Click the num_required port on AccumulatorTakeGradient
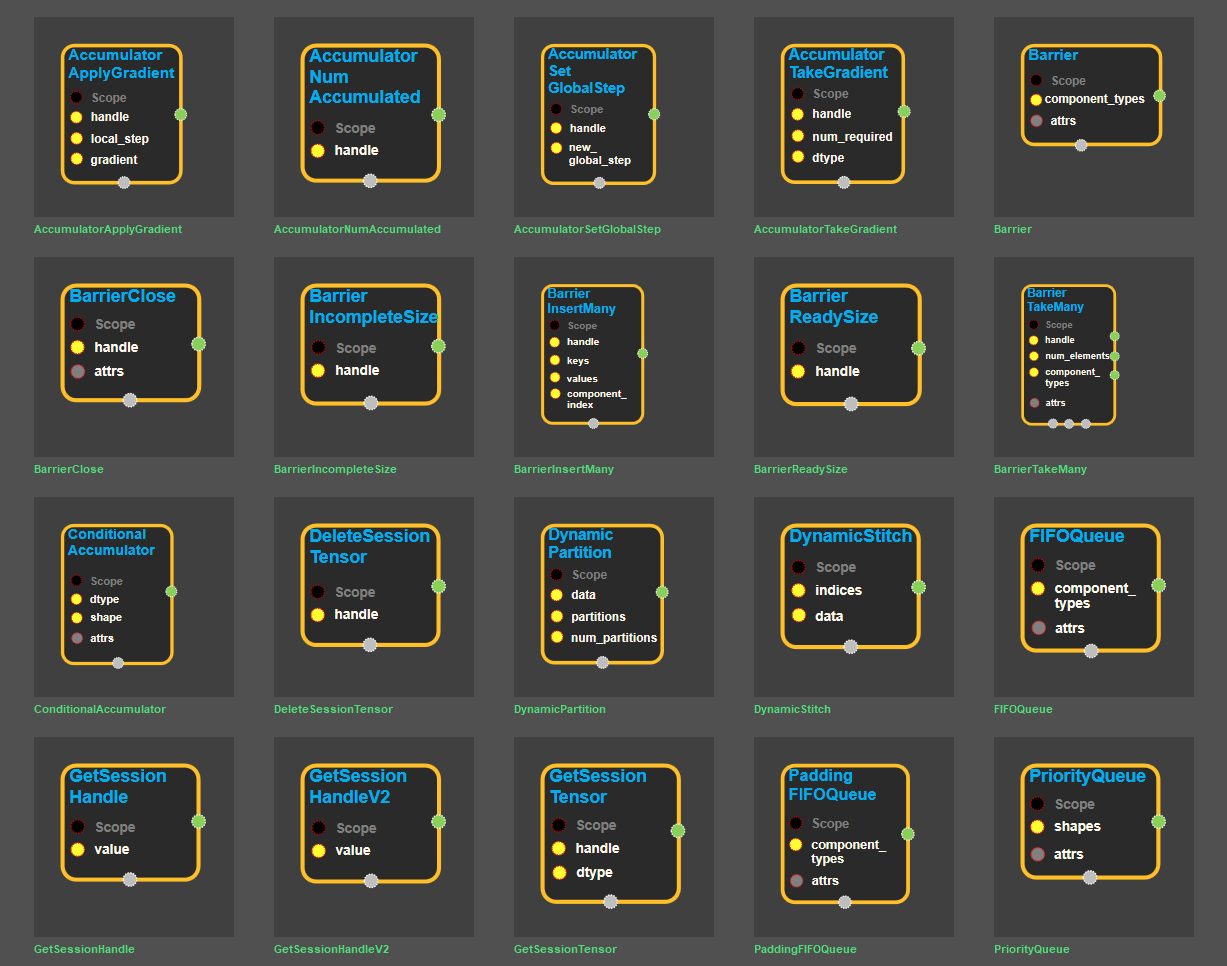The image size is (1227, 966). coord(797,136)
